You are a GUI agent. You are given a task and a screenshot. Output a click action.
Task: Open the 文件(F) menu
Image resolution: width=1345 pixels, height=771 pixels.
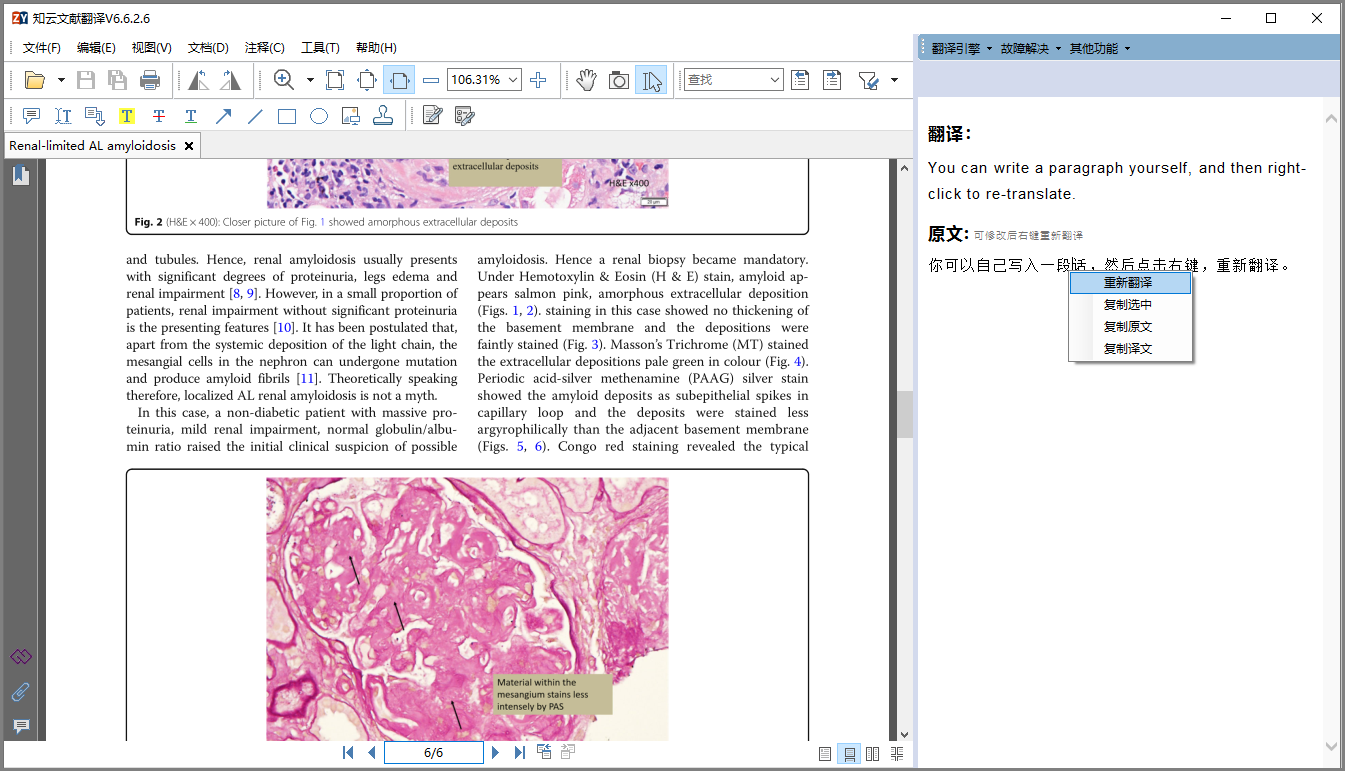click(42, 48)
